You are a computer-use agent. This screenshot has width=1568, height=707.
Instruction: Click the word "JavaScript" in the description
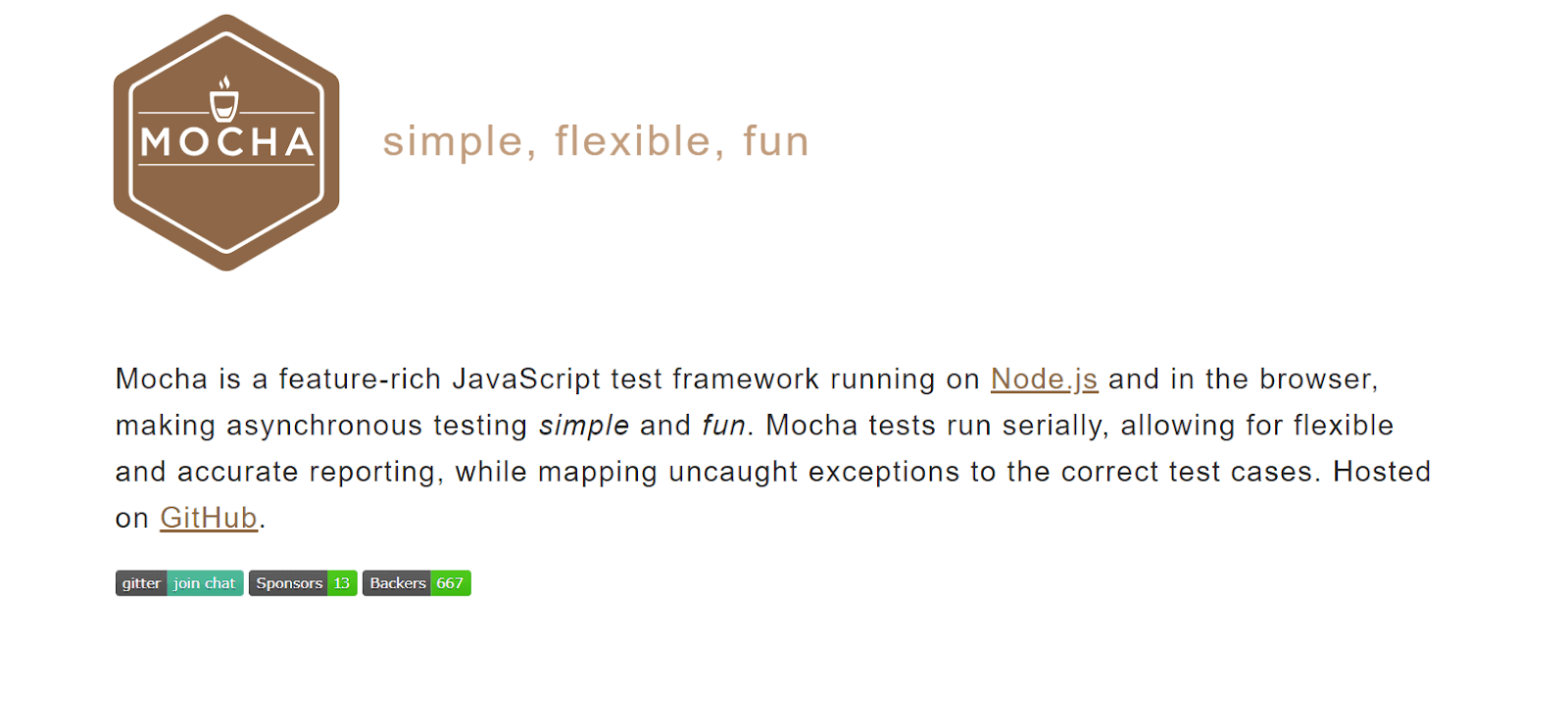point(526,379)
